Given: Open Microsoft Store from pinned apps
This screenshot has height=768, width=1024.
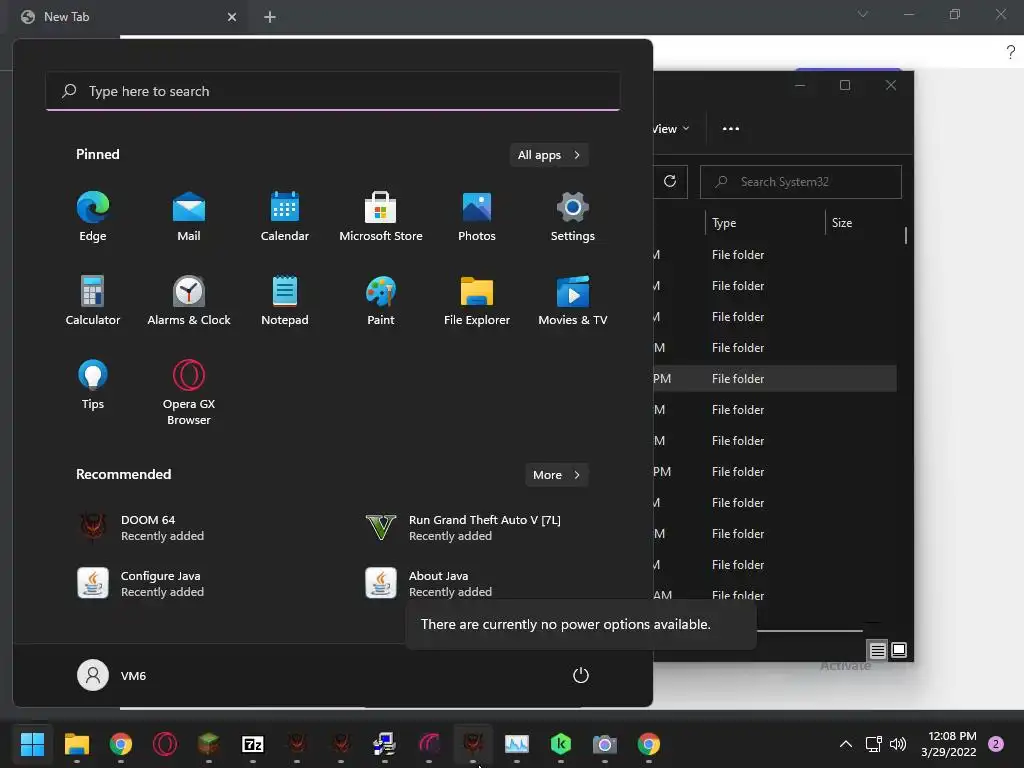Looking at the screenshot, I should [x=381, y=217].
